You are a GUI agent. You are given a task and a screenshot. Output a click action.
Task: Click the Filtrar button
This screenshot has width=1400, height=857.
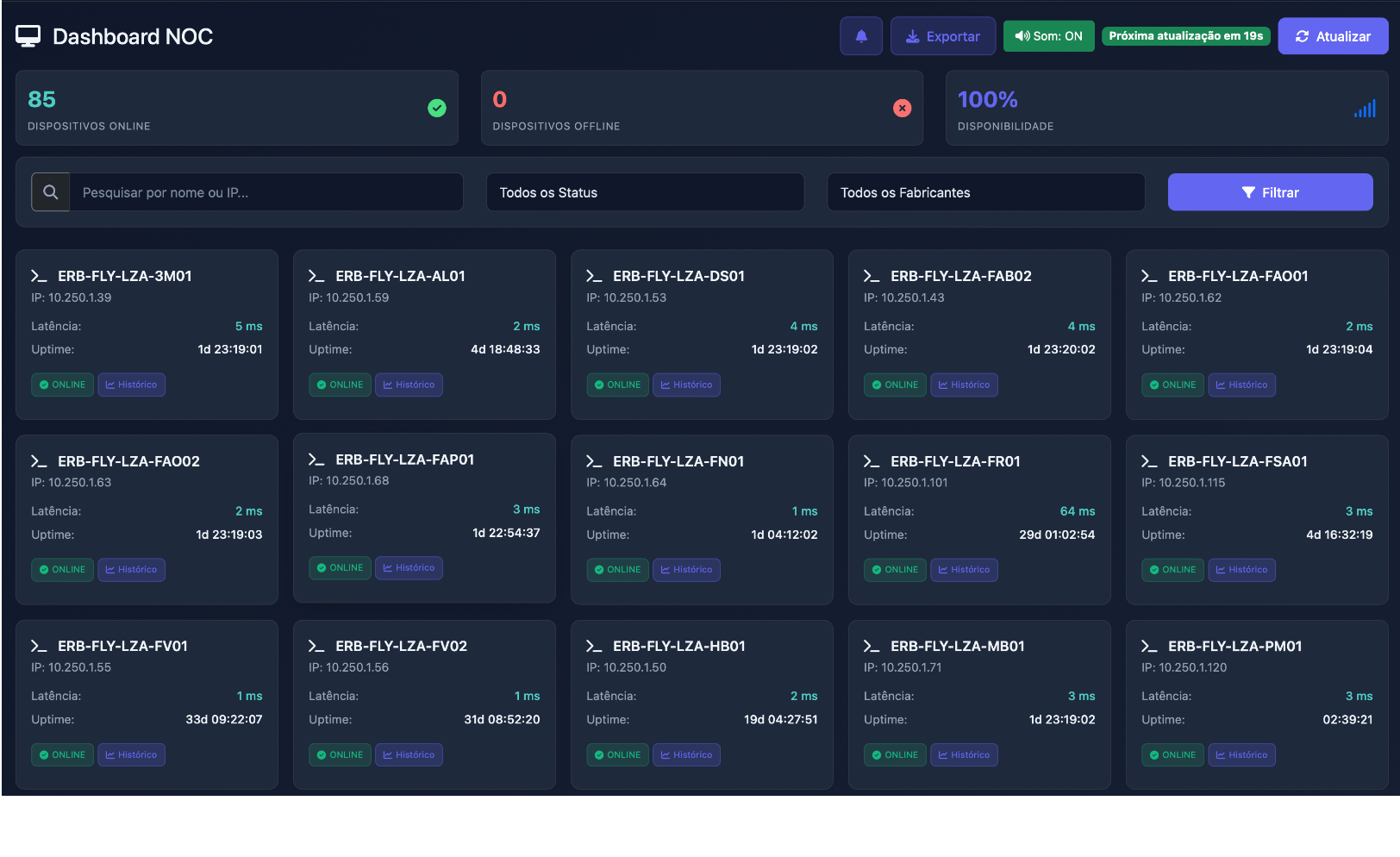point(1270,191)
